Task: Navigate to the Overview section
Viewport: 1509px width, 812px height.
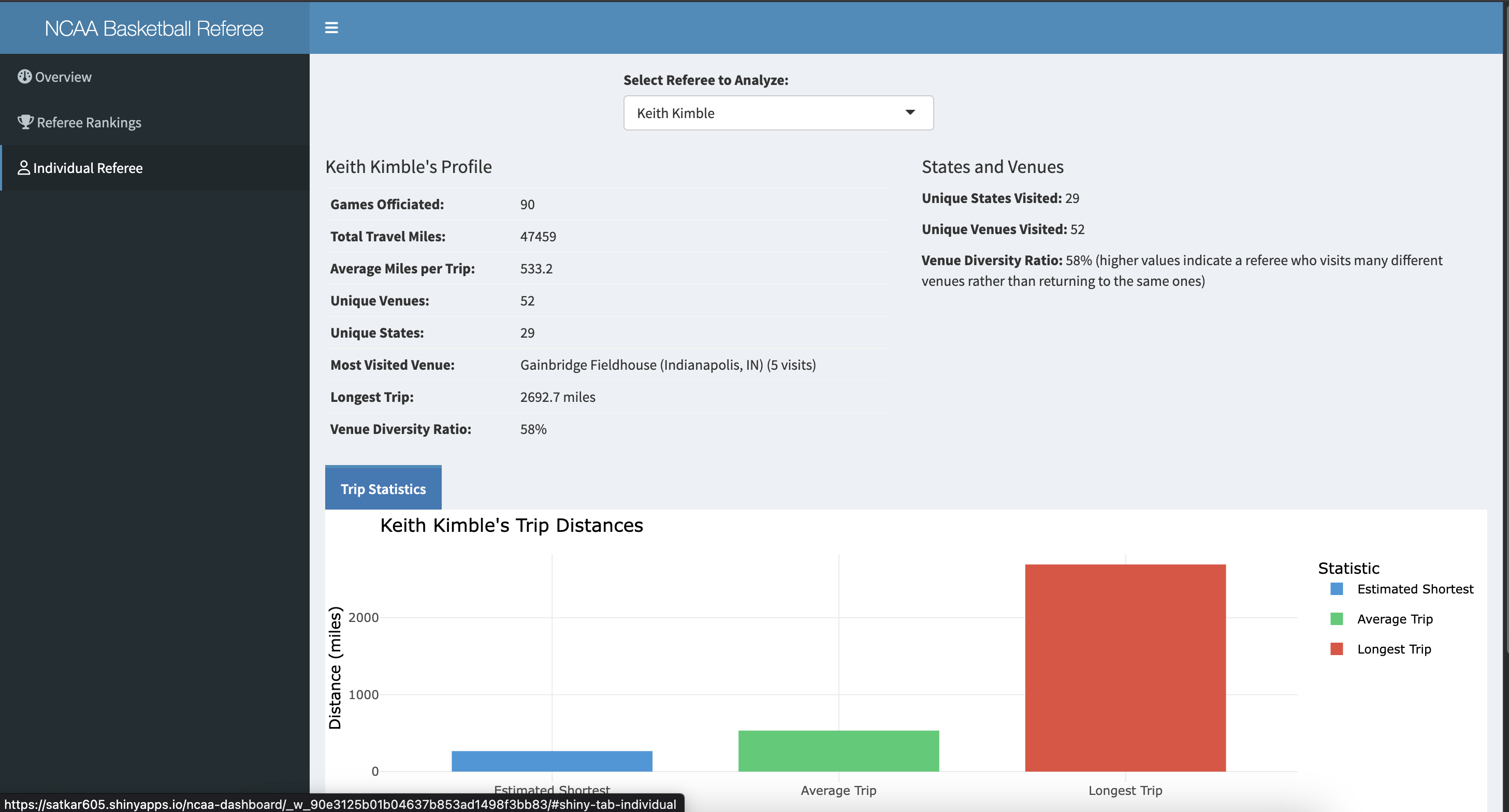Action: pyautogui.click(x=63, y=76)
